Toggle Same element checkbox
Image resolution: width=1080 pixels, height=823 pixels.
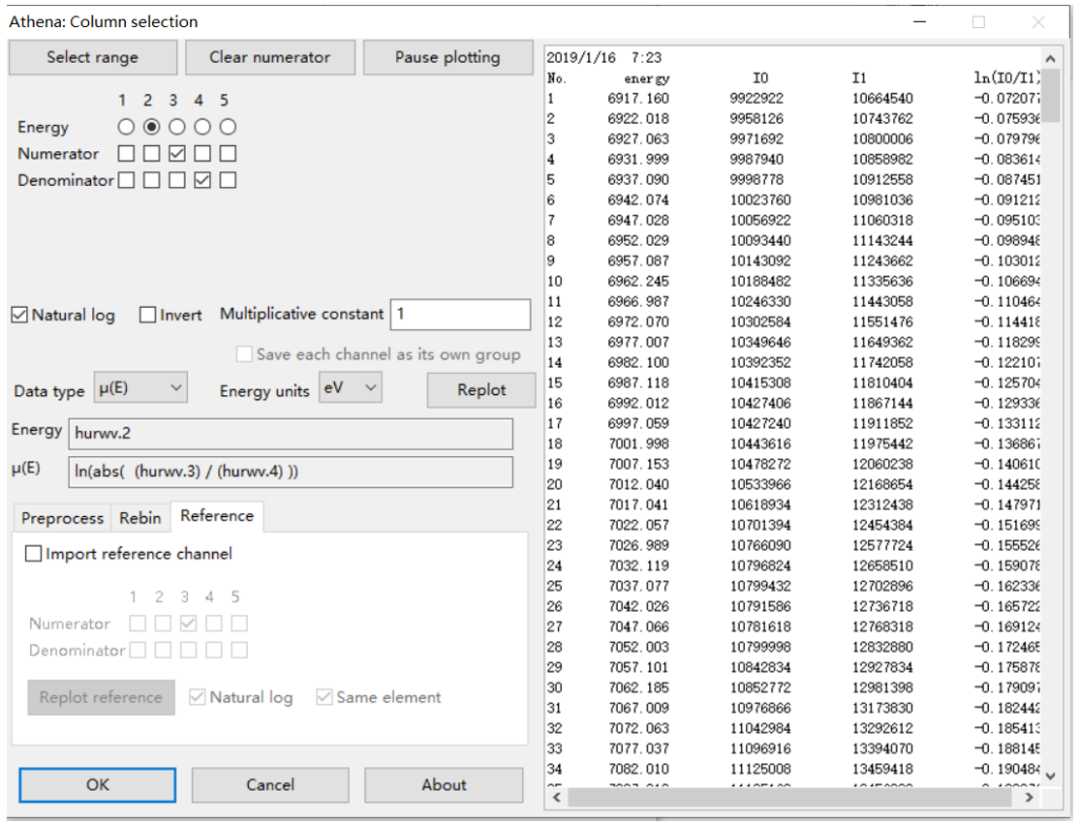pos(324,697)
